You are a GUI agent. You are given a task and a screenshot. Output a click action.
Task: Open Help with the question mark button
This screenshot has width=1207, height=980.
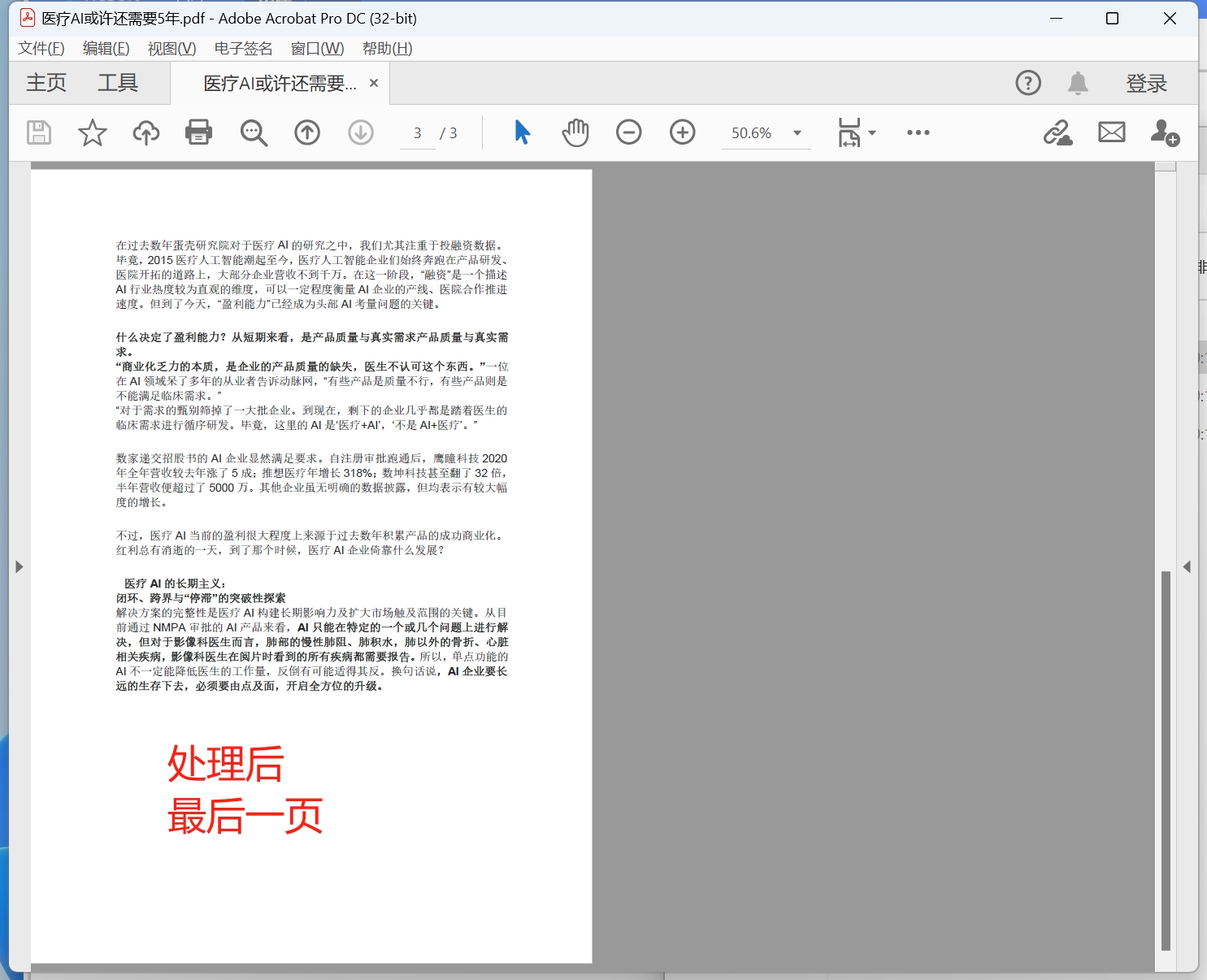click(x=1028, y=82)
